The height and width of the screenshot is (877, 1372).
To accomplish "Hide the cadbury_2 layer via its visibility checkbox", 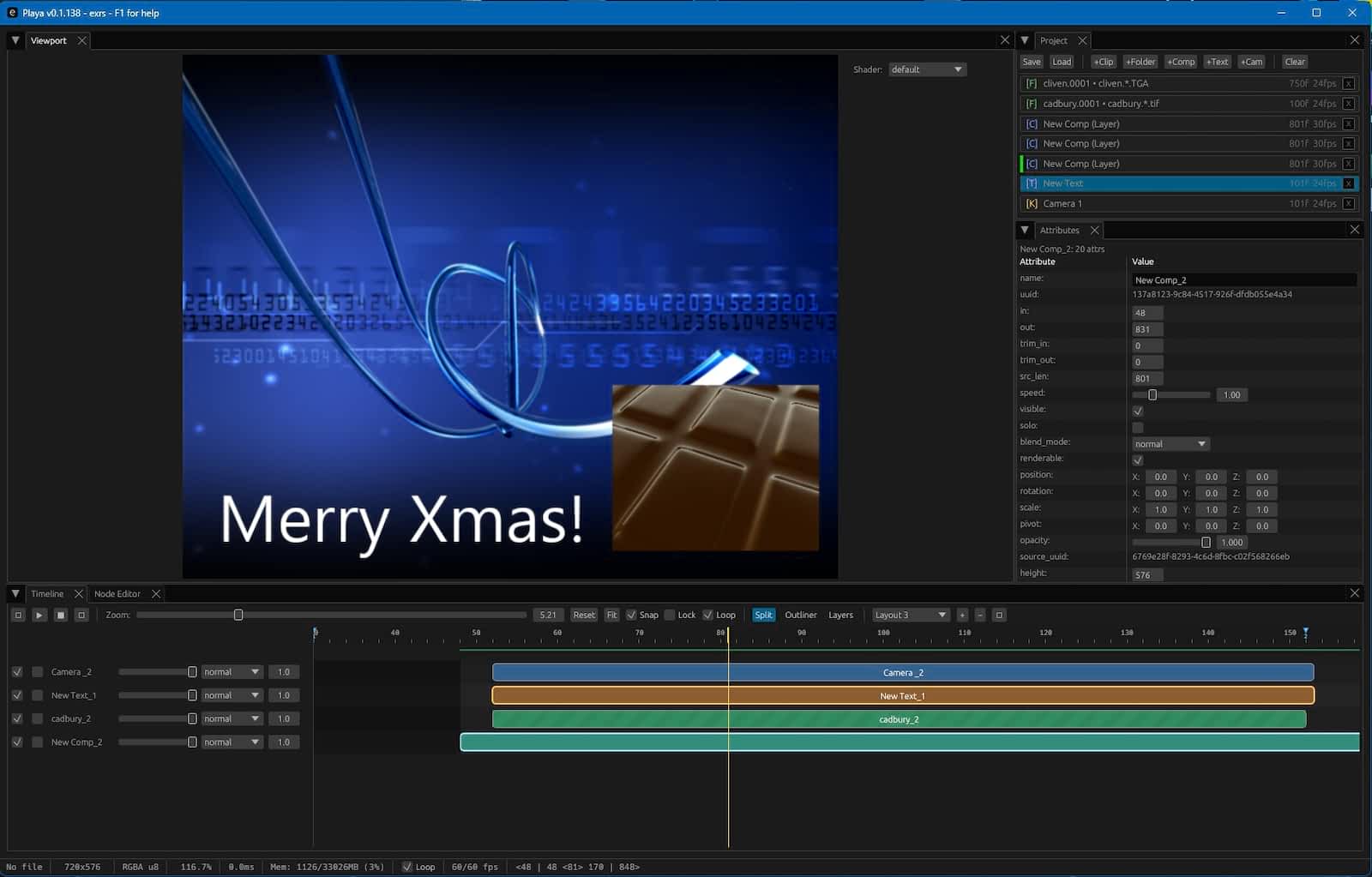I will tap(17, 718).
